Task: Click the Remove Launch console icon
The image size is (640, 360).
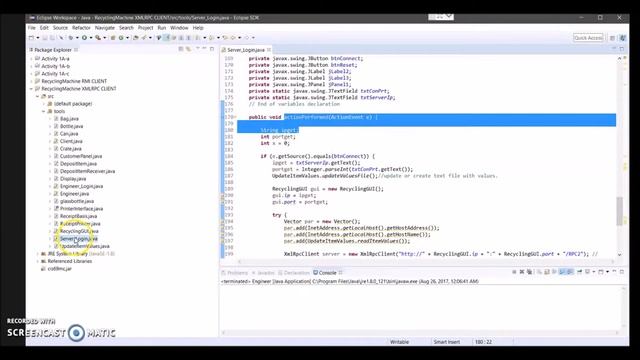Action: tap(522, 272)
